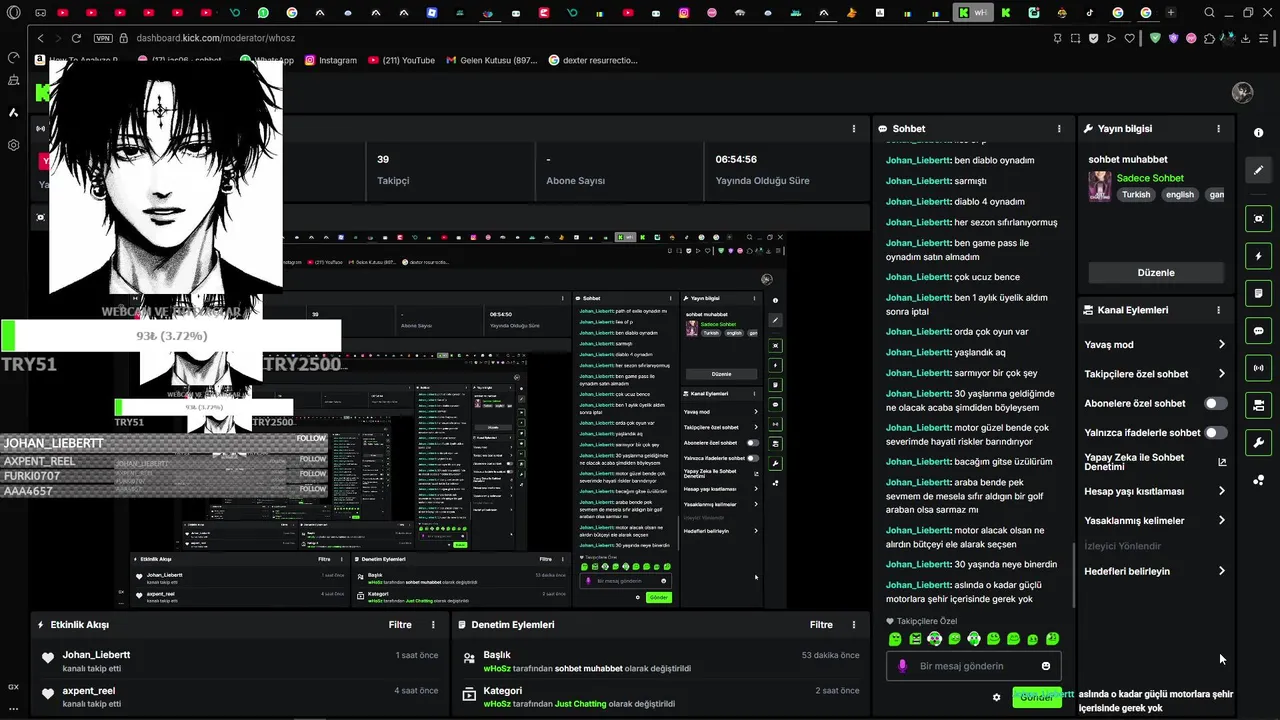The width and height of the screenshot is (1280, 720).
Task: Click the settings gear in left rail
Action: (14, 145)
